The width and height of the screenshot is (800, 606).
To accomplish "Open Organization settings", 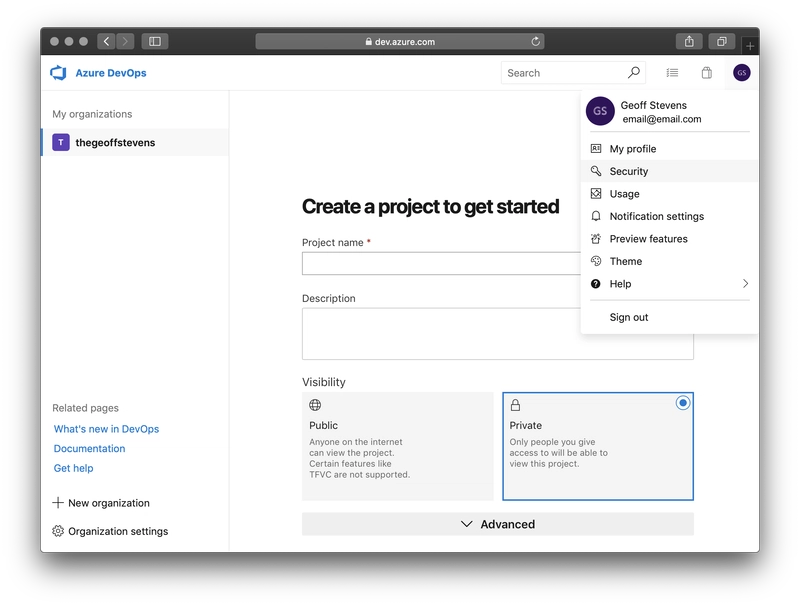I will pos(110,531).
